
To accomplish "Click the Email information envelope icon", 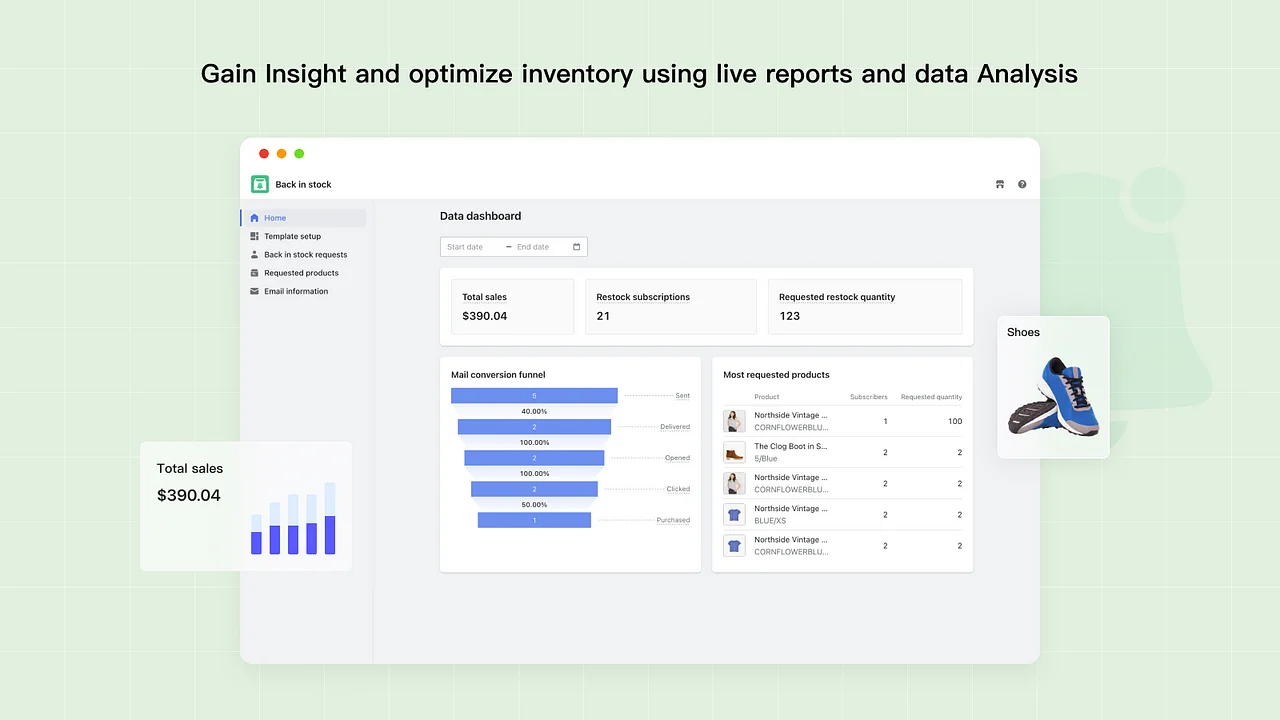I will 254,291.
